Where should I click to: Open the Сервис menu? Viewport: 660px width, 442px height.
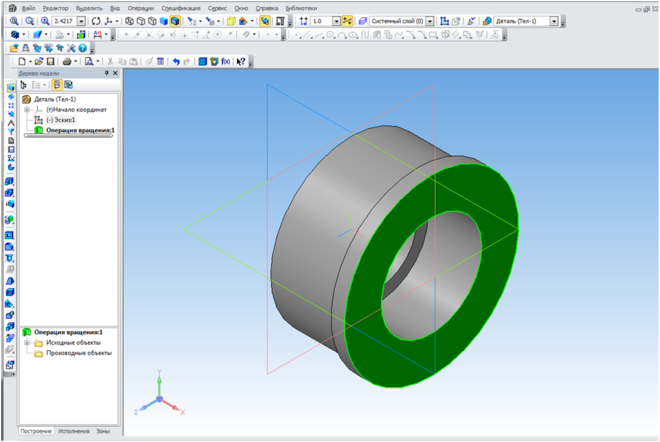pos(217,8)
